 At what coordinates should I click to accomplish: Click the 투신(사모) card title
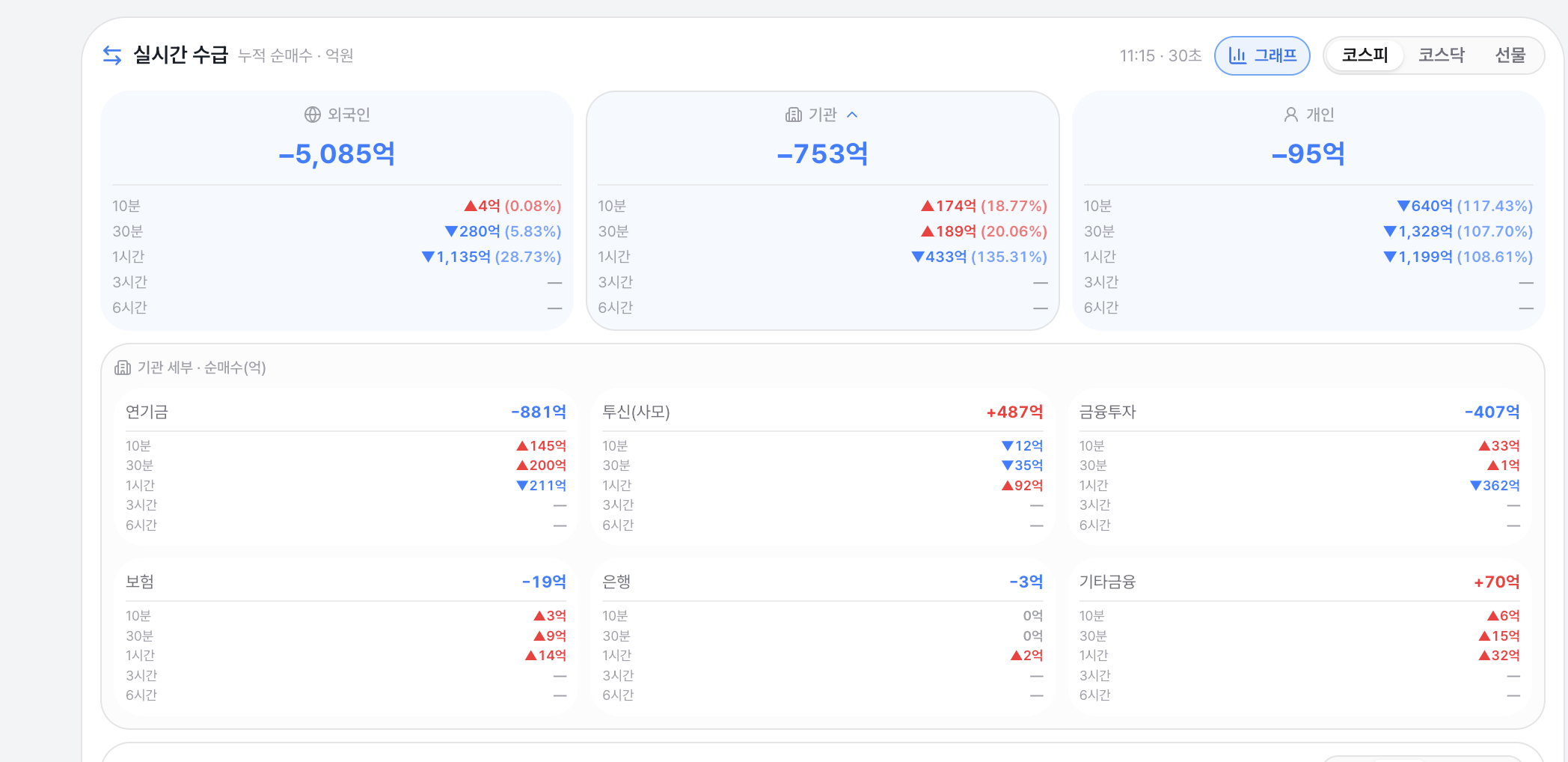pyautogui.click(x=636, y=412)
